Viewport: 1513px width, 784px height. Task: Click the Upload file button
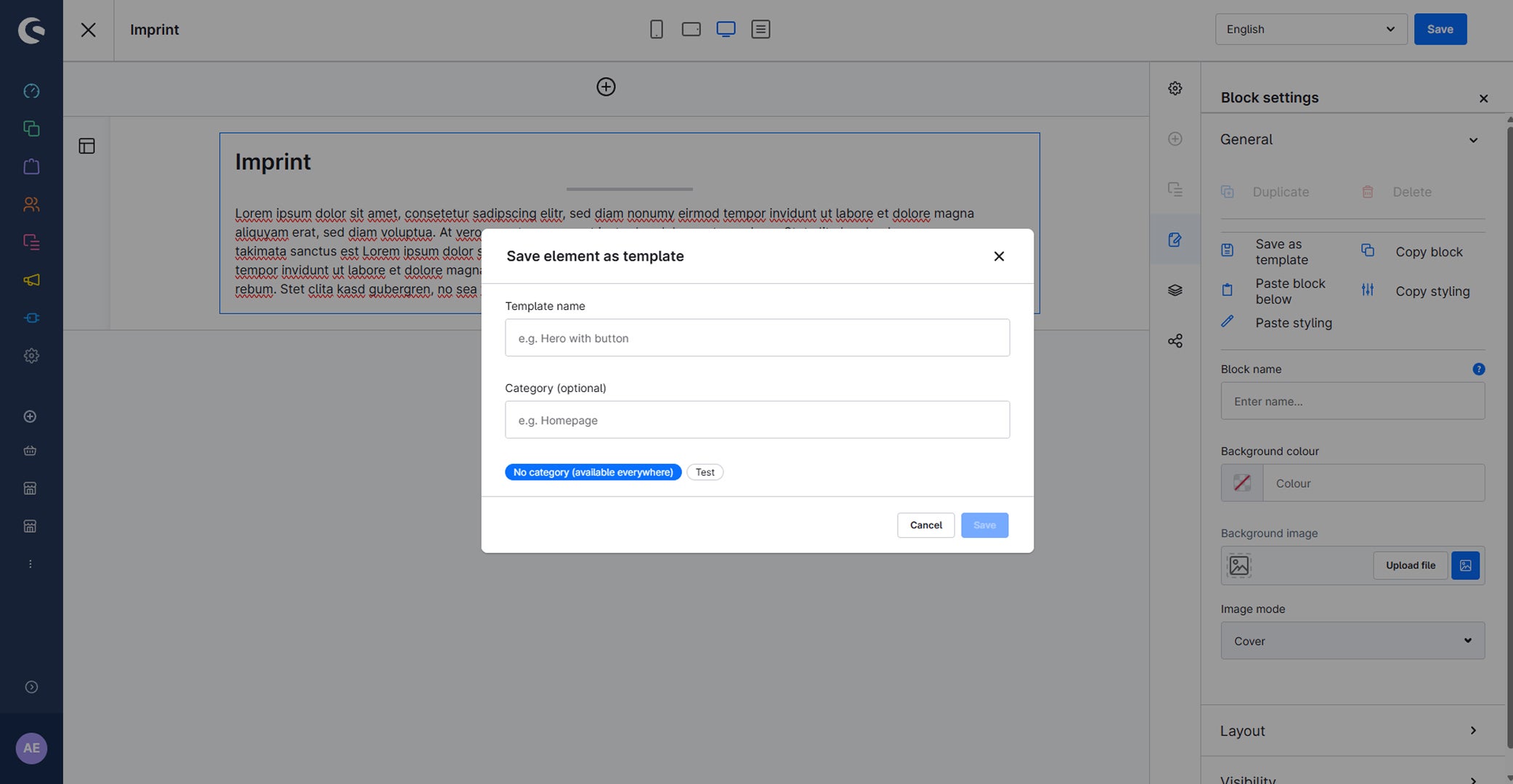click(x=1410, y=565)
